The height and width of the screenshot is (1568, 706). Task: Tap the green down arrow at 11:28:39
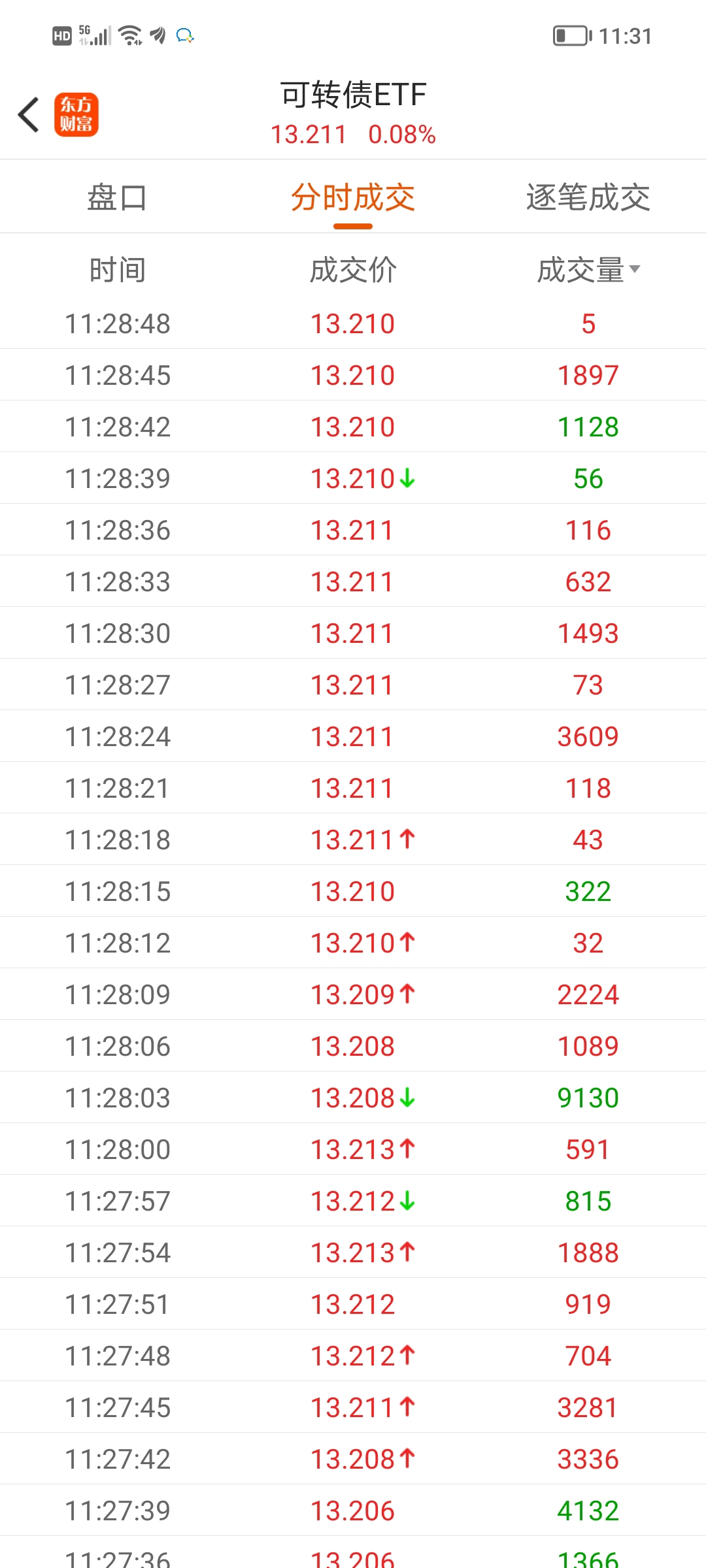(x=407, y=478)
